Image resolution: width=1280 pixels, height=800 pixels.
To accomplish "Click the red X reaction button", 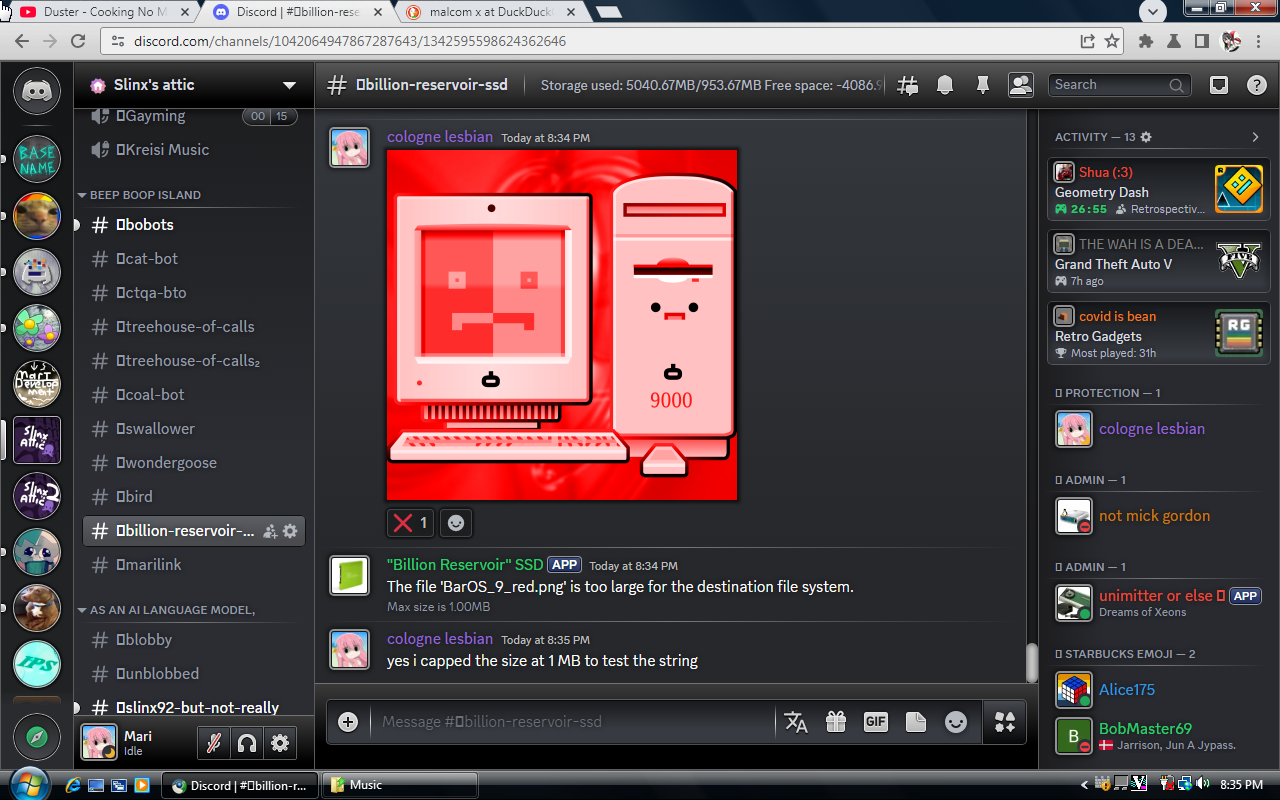I will click(411, 523).
